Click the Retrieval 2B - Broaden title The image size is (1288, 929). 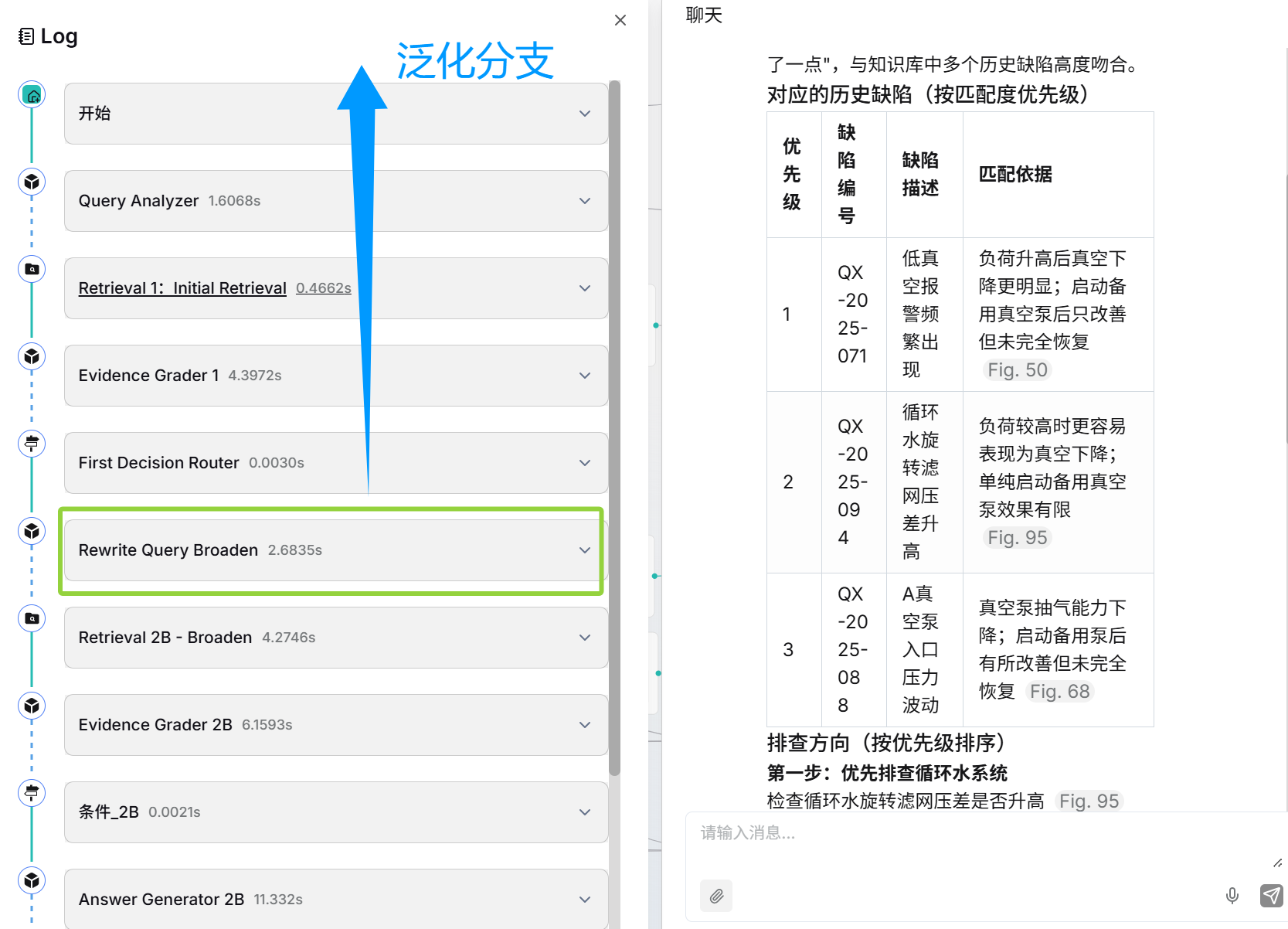[x=165, y=638]
